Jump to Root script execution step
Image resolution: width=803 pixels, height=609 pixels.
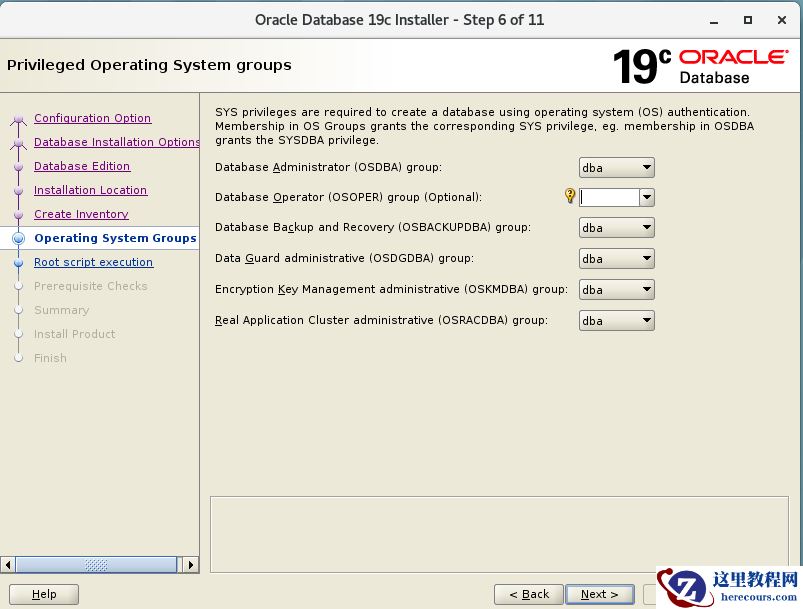pos(93,262)
